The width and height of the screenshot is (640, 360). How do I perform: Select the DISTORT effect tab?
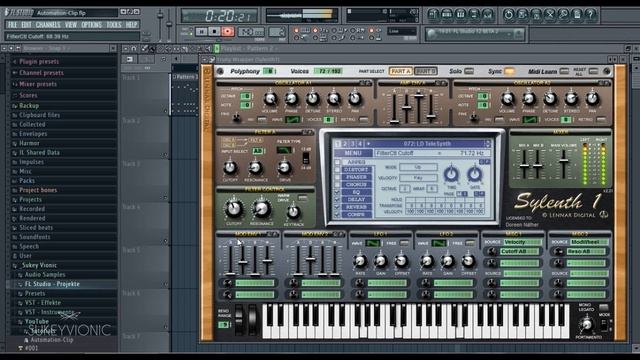coord(357,170)
